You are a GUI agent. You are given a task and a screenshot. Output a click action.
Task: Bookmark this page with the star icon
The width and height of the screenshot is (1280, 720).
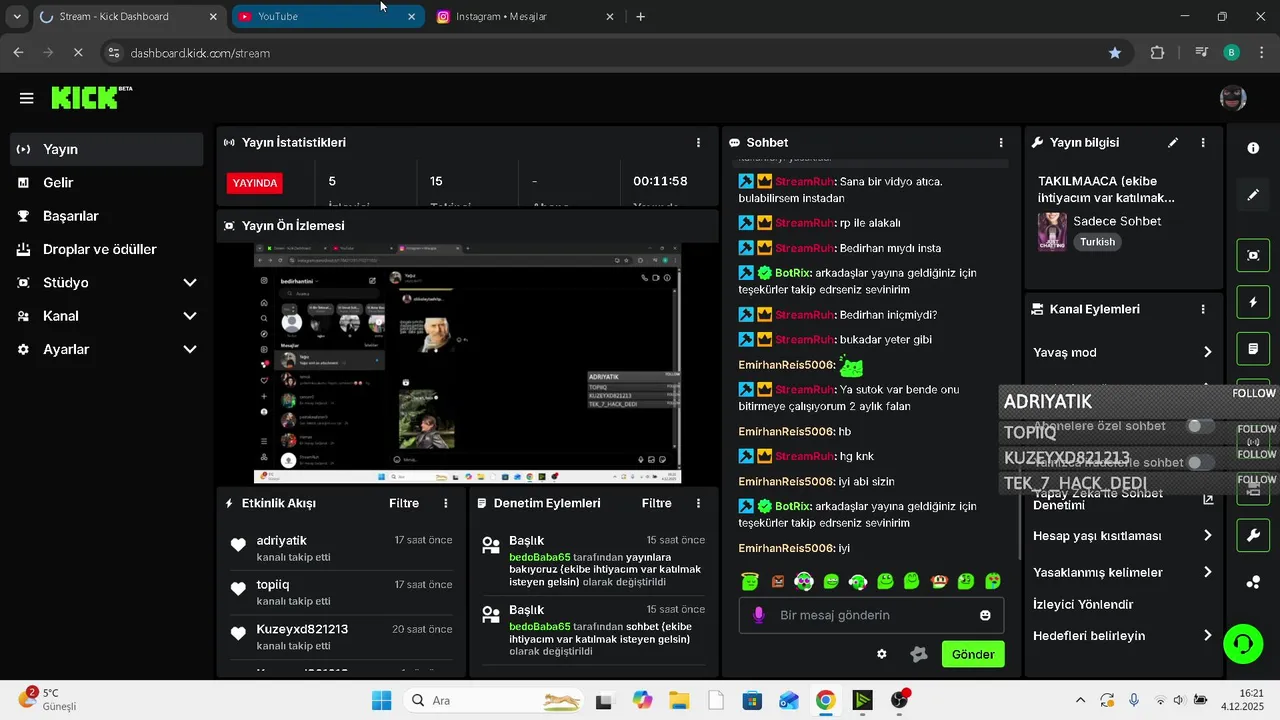(x=1114, y=53)
